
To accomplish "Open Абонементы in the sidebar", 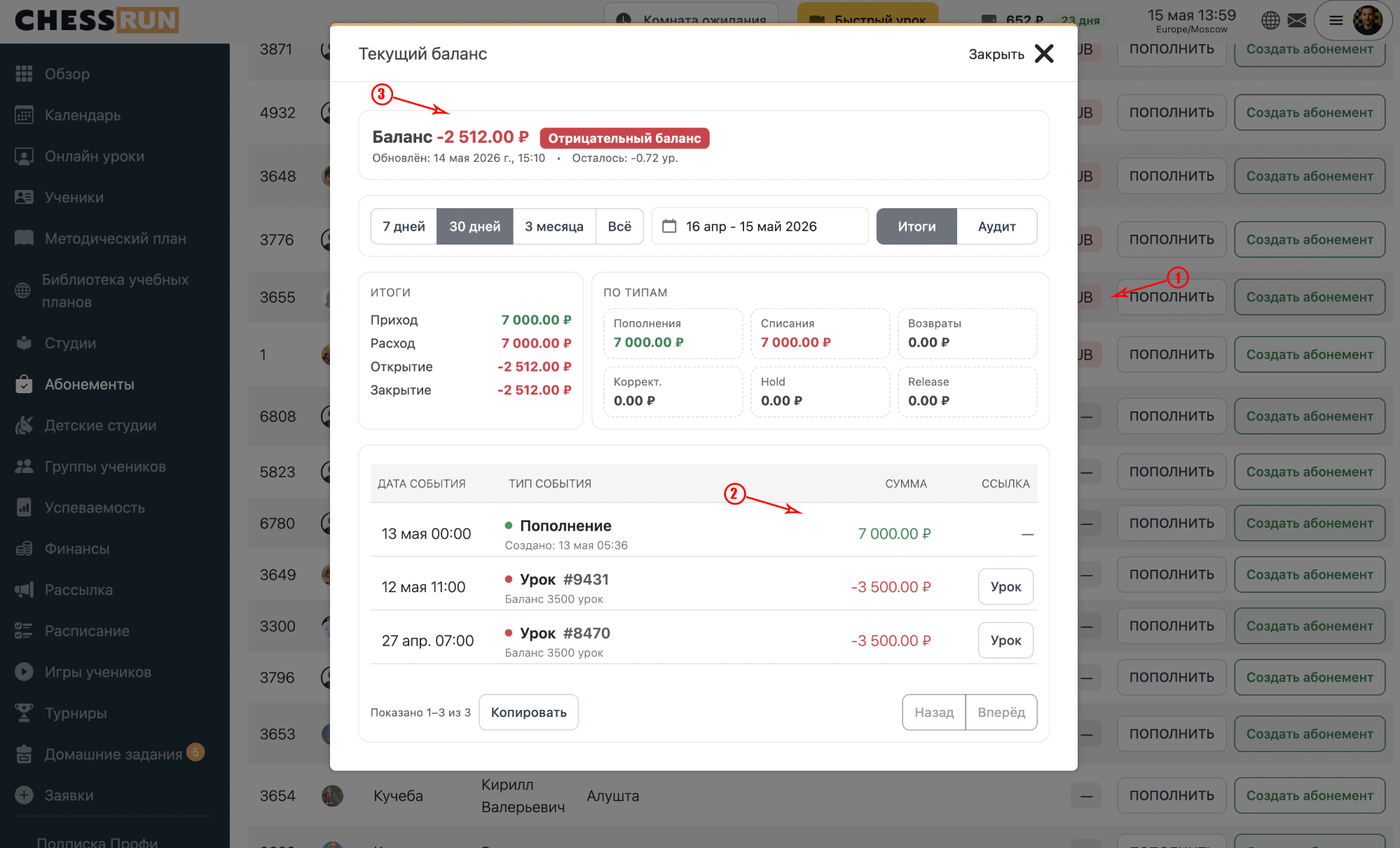I will point(90,384).
